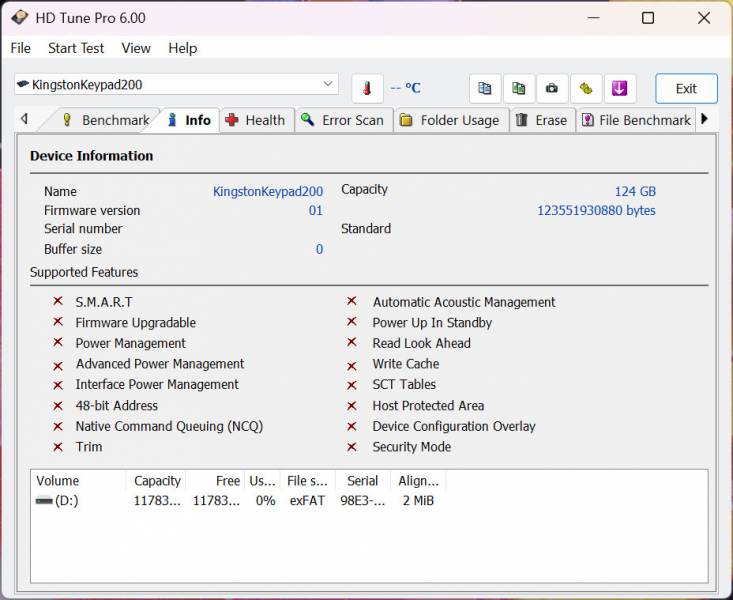Click the Native Command Queuing (NCQ) entry
Image resolution: width=733 pixels, height=600 pixels.
pyautogui.click(x=169, y=426)
